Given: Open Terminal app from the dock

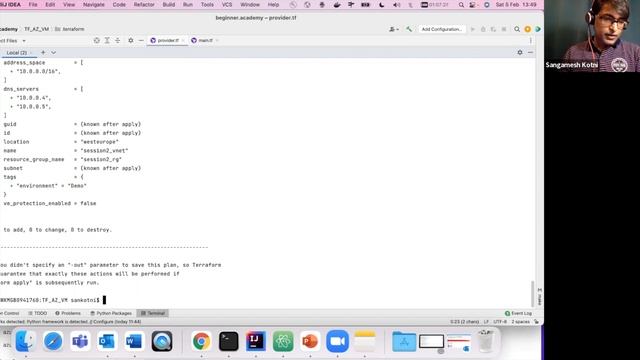Looking at the screenshot, I should coord(229,341).
